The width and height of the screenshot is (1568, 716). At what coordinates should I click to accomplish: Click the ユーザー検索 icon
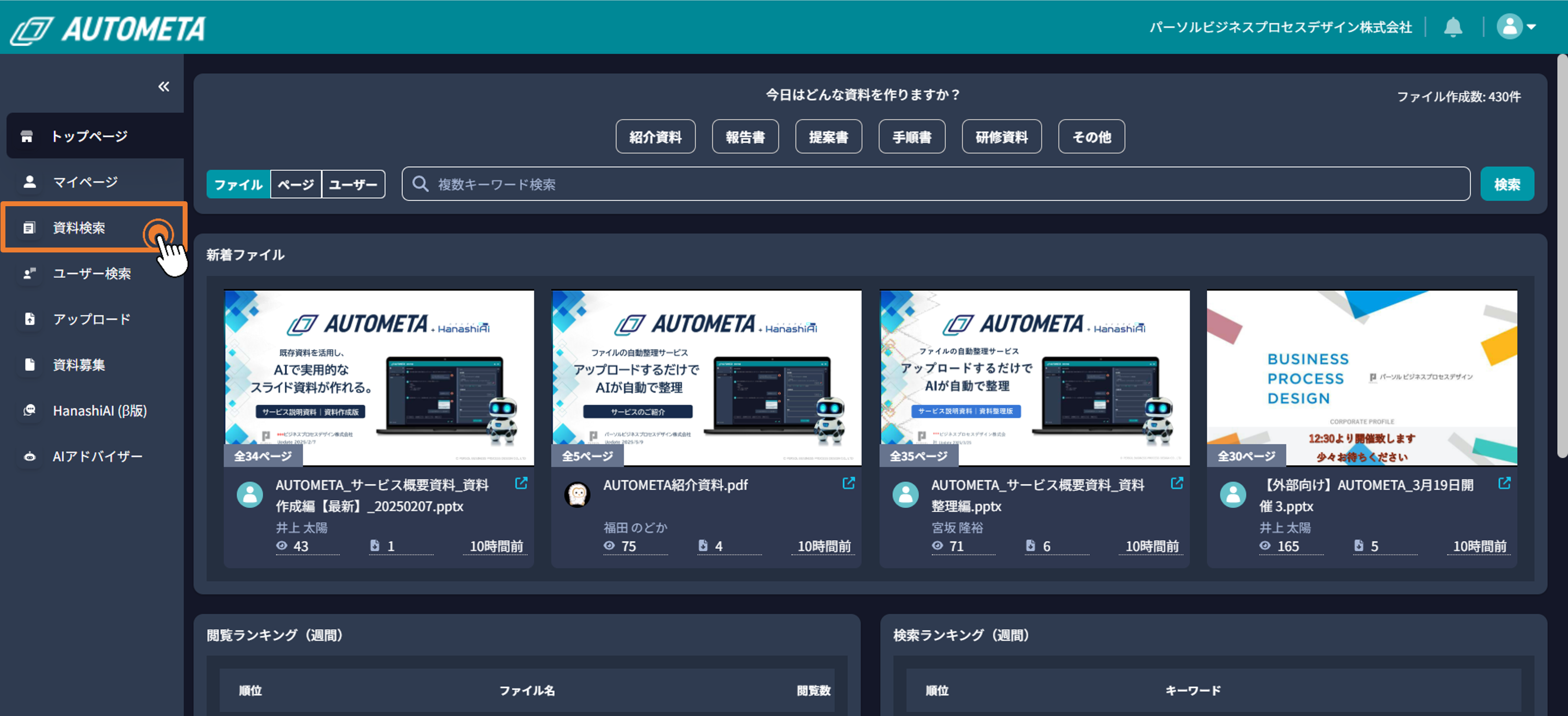tap(29, 273)
